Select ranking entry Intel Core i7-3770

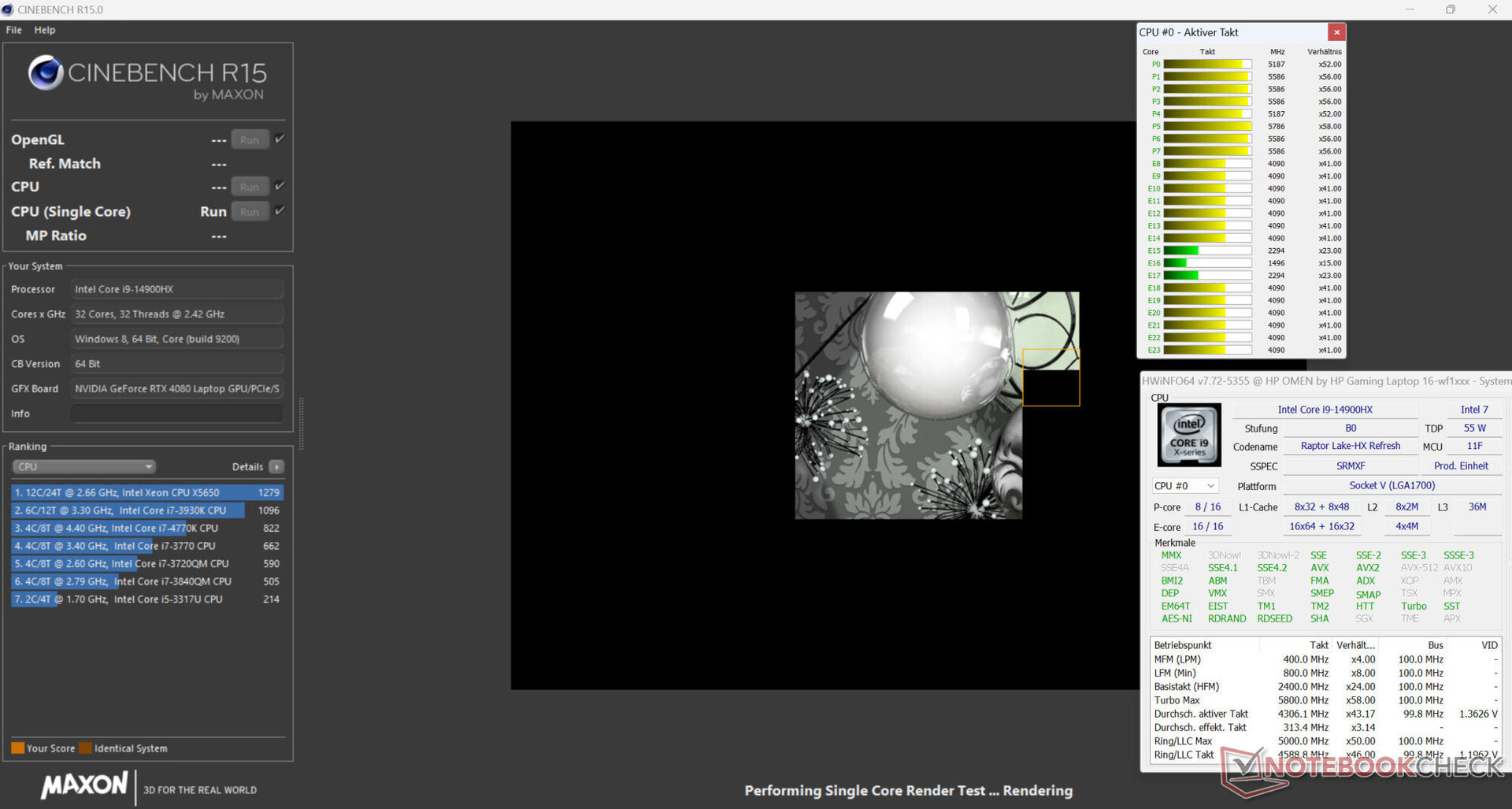147,546
